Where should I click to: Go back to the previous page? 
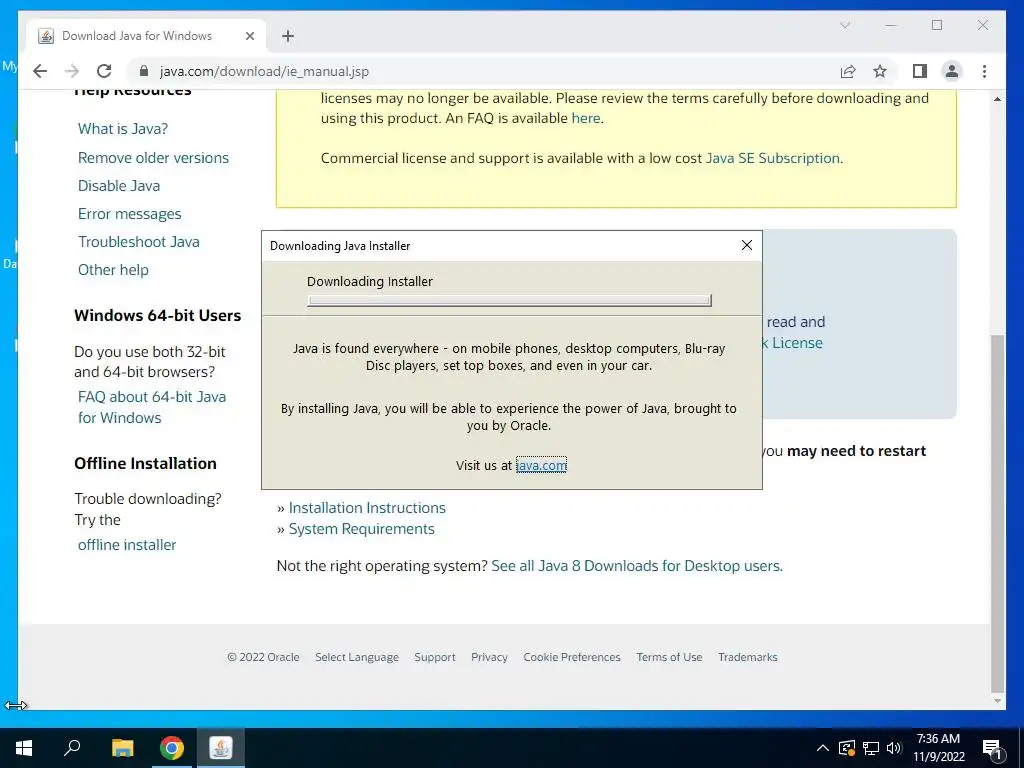(x=40, y=71)
